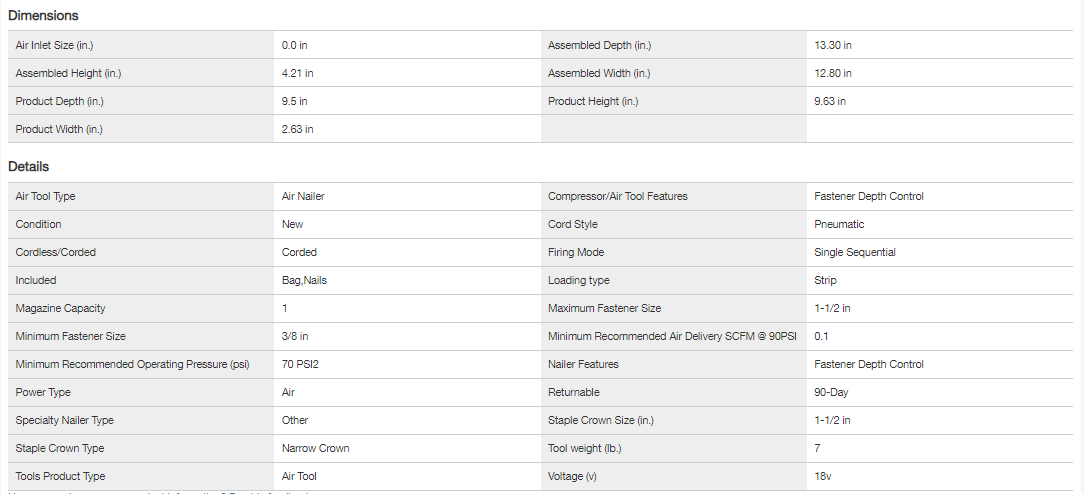Click the Product Width value 2.63 in
The image size is (1084, 494).
(x=297, y=129)
